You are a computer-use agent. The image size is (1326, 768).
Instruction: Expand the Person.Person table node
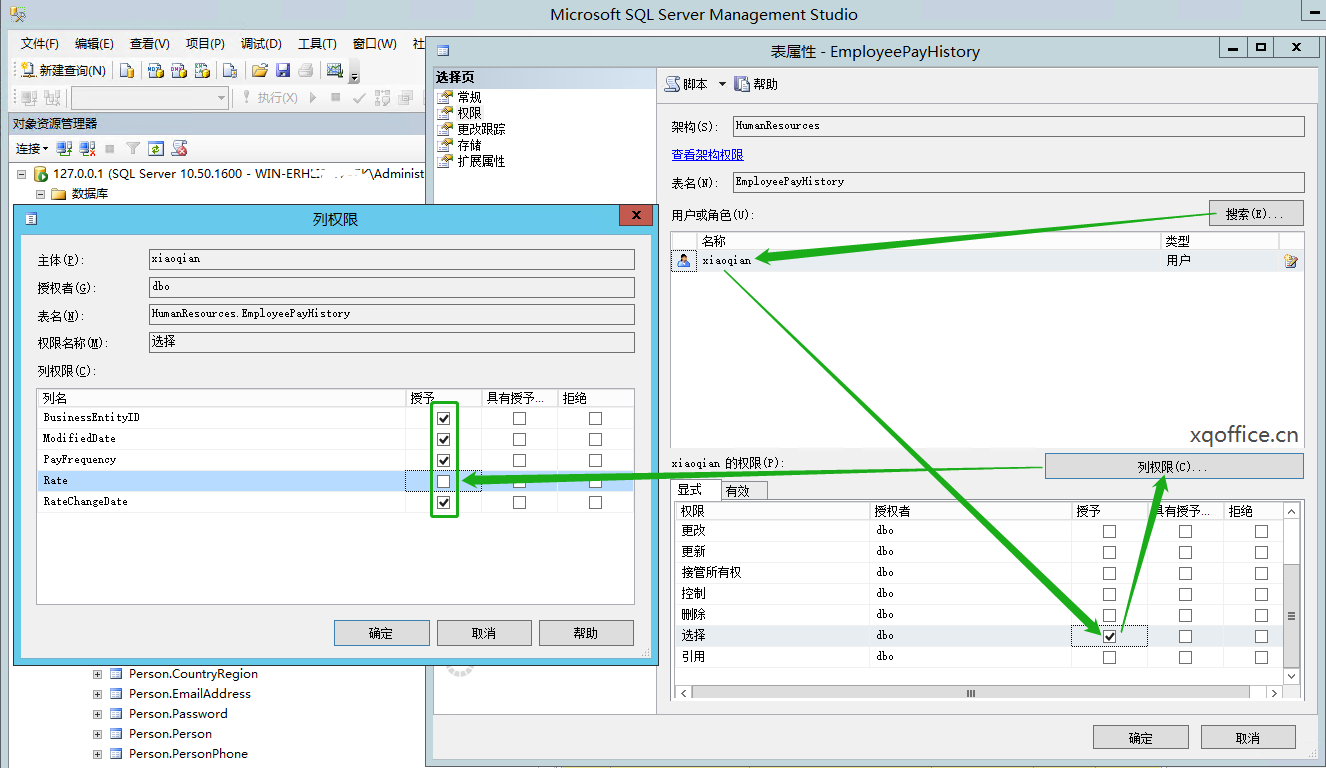[x=97, y=734]
